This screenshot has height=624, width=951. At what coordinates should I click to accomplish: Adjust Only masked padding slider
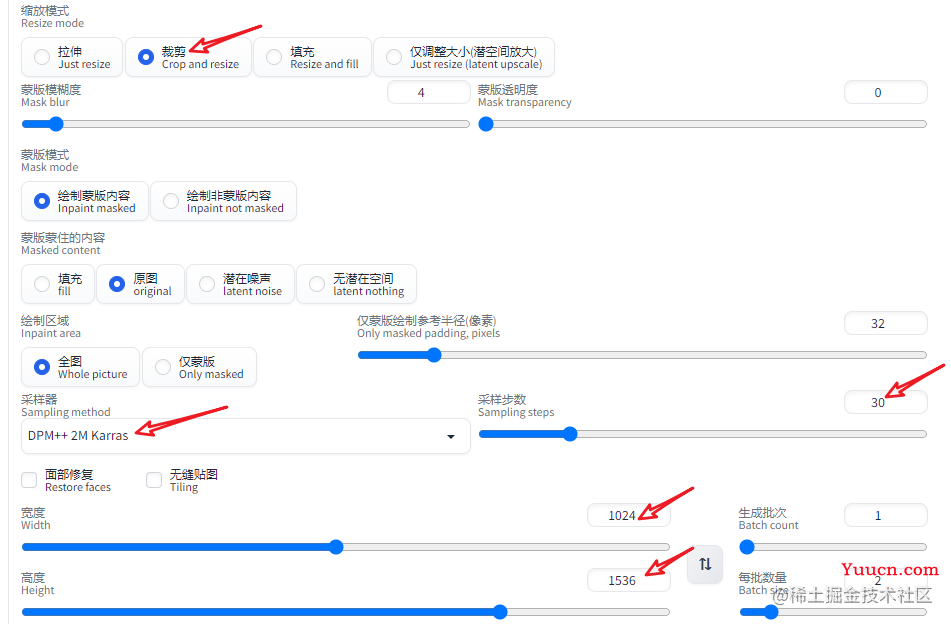tap(642, 355)
